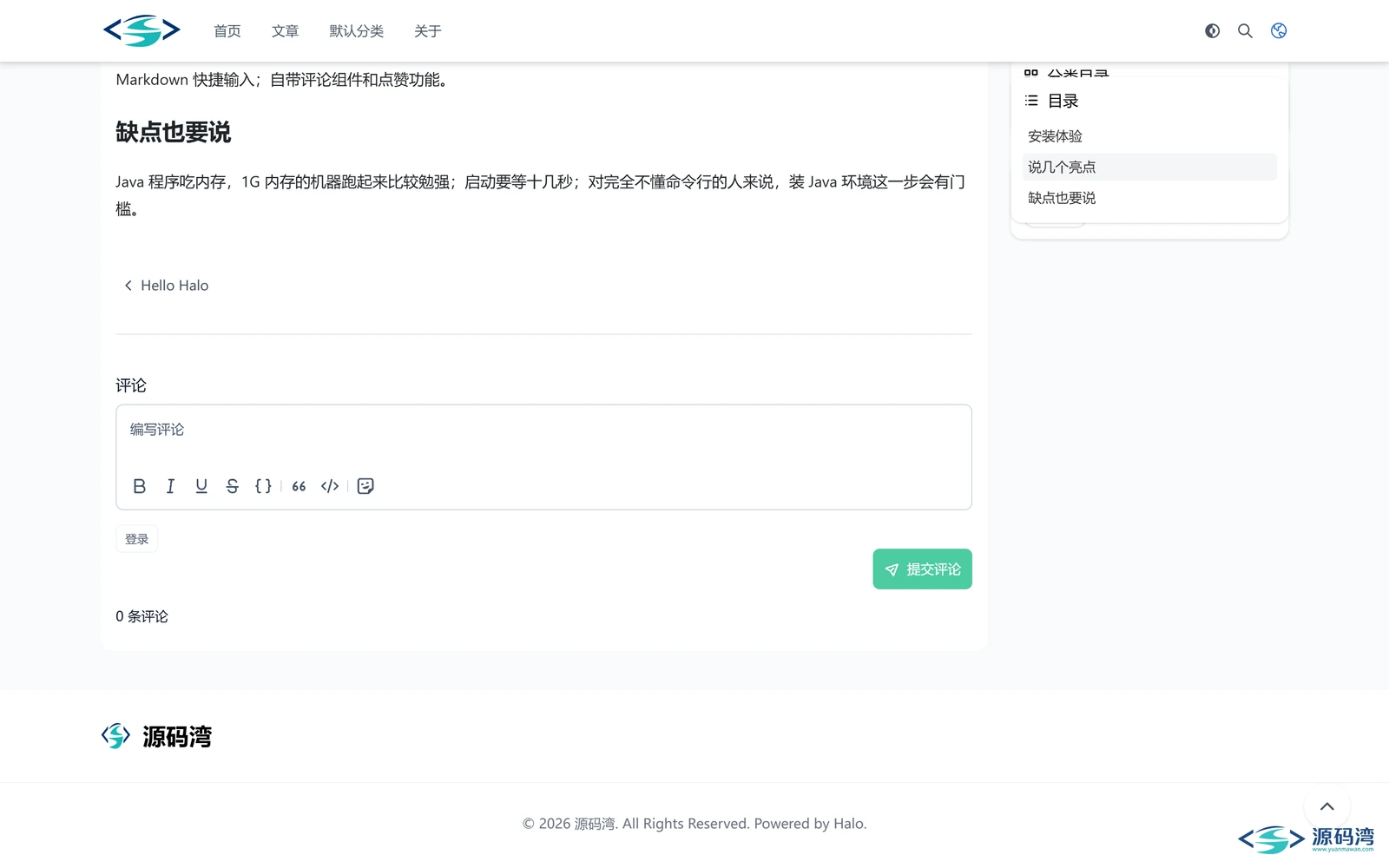
Task: Submit comment with 提交评论 button
Action: pos(922,569)
